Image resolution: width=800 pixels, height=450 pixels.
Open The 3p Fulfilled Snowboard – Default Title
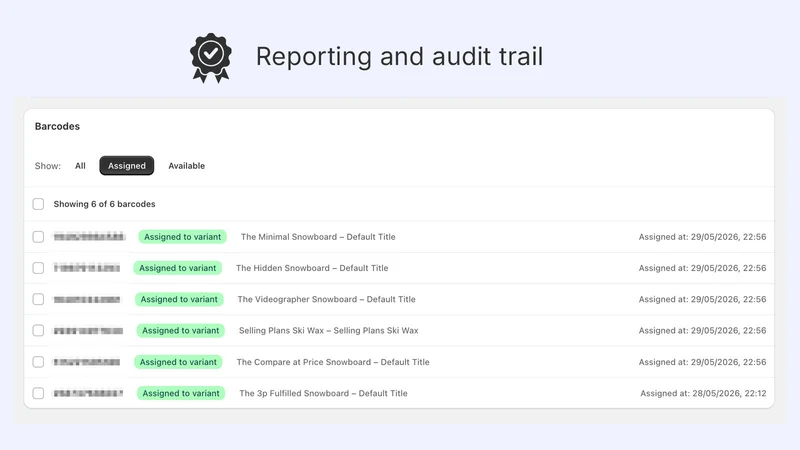[323, 393]
